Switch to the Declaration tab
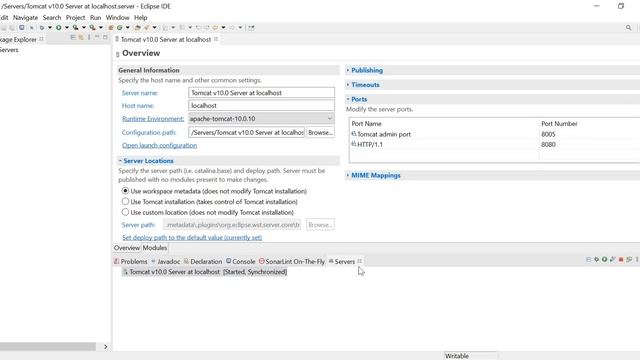This screenshot has height=360, width=640. point(203,261)
